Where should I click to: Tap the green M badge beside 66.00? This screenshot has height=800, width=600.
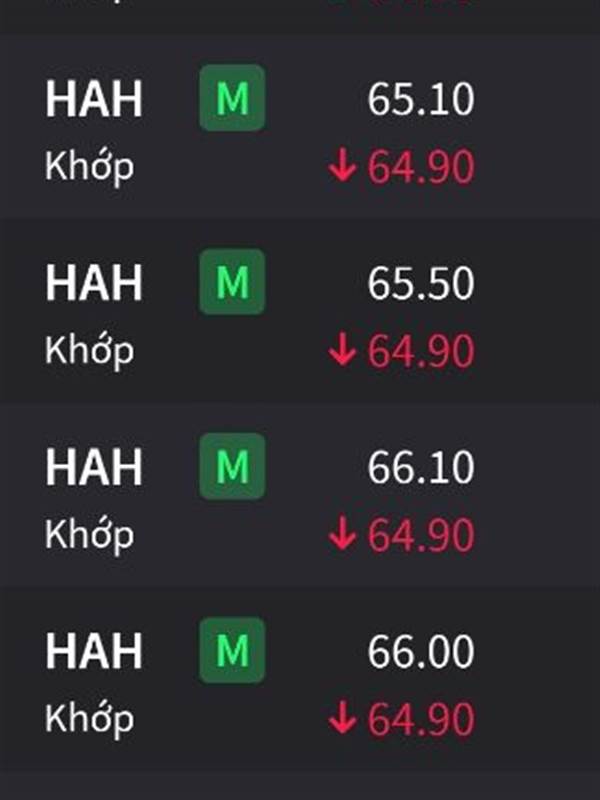[232, 651]
